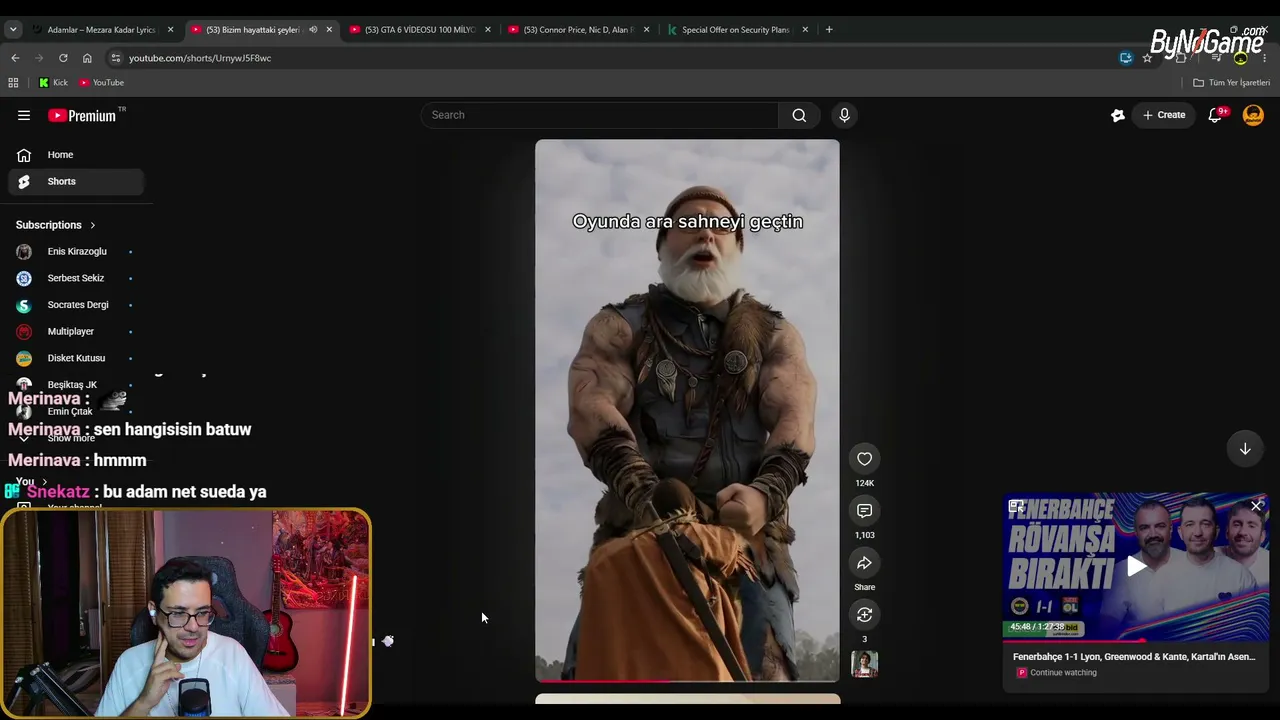Click the URL youtube.com/shorts address bar
Viewport: 1280px width, 720px height.
coord(200,58)
